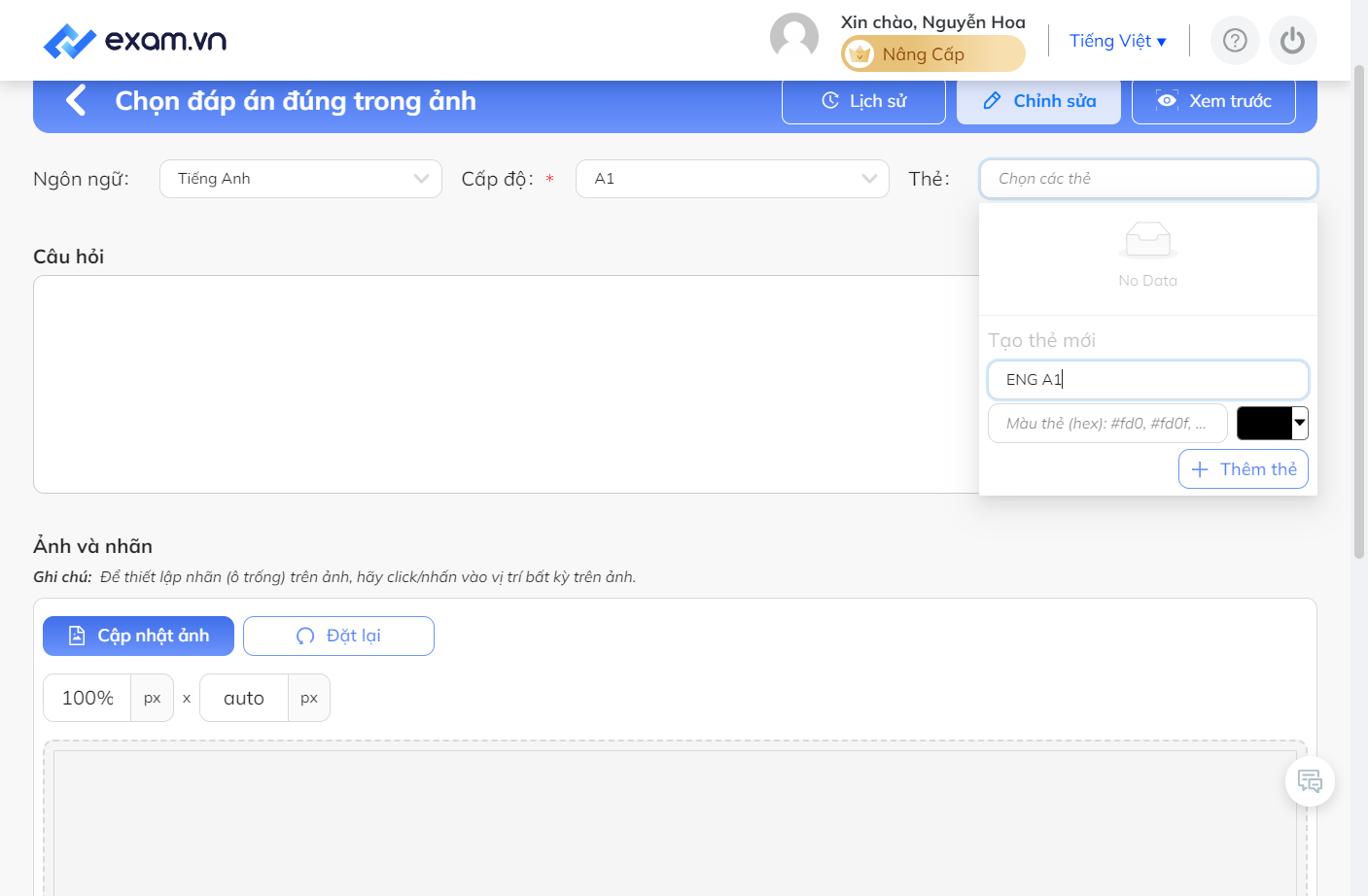Focus the new tag name field
Image resolution: width=1368 pixels, height=896 pixels.
(x=1148, y=380)
